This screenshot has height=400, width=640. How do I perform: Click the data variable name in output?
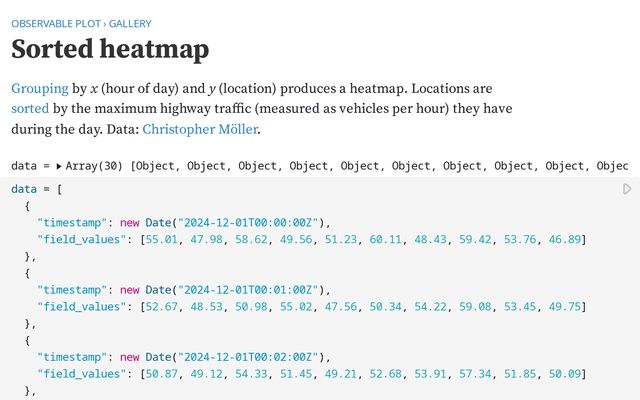coord(24,166)
